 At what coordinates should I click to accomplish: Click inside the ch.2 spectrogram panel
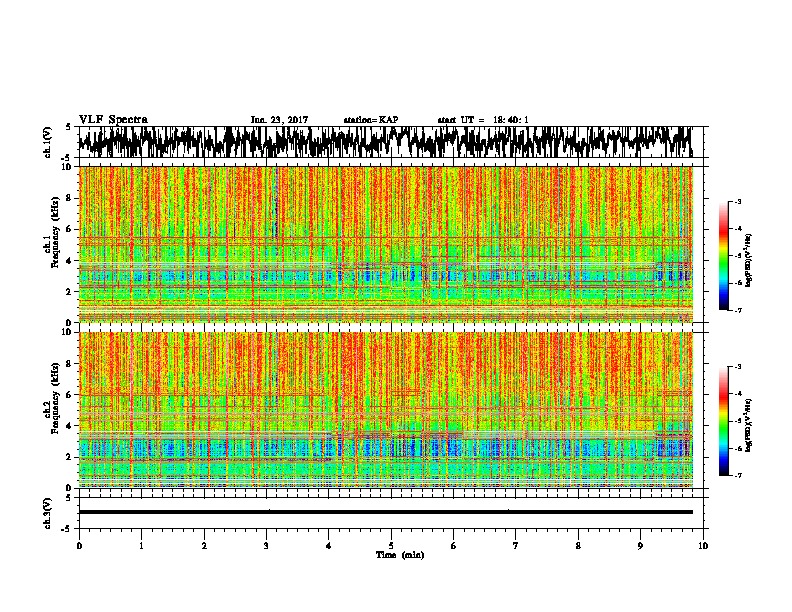[x=386, y=410]
